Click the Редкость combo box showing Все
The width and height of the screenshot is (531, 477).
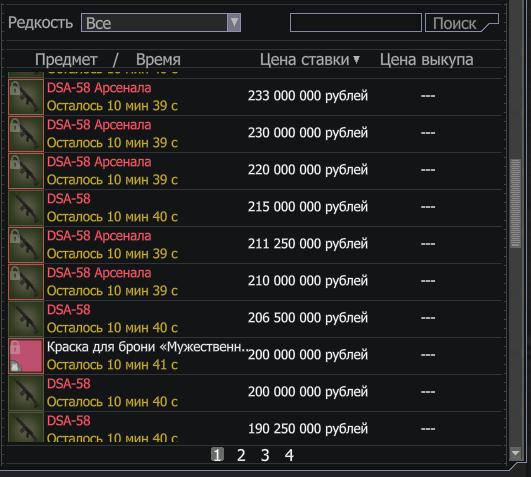coord(161,23)
